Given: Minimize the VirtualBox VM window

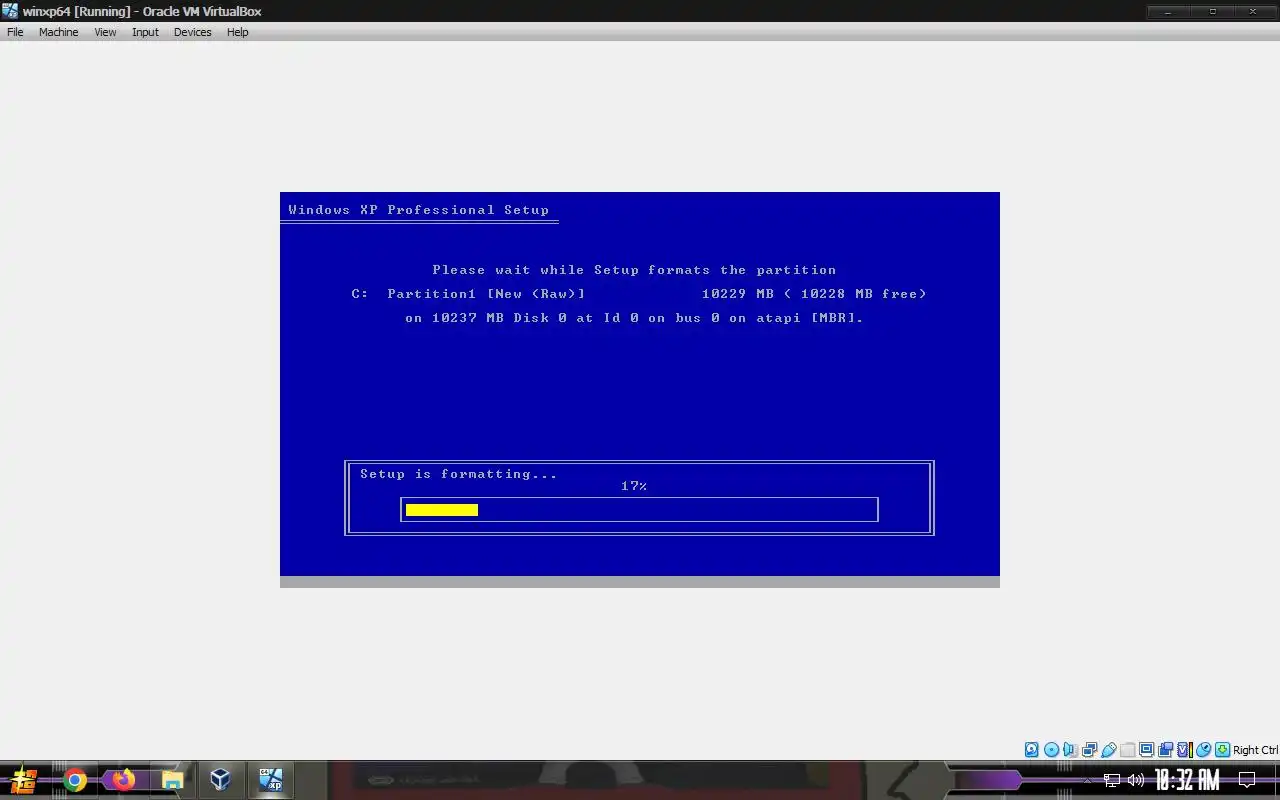Looking at the screenshot, I should click(x=1167, y=11).
